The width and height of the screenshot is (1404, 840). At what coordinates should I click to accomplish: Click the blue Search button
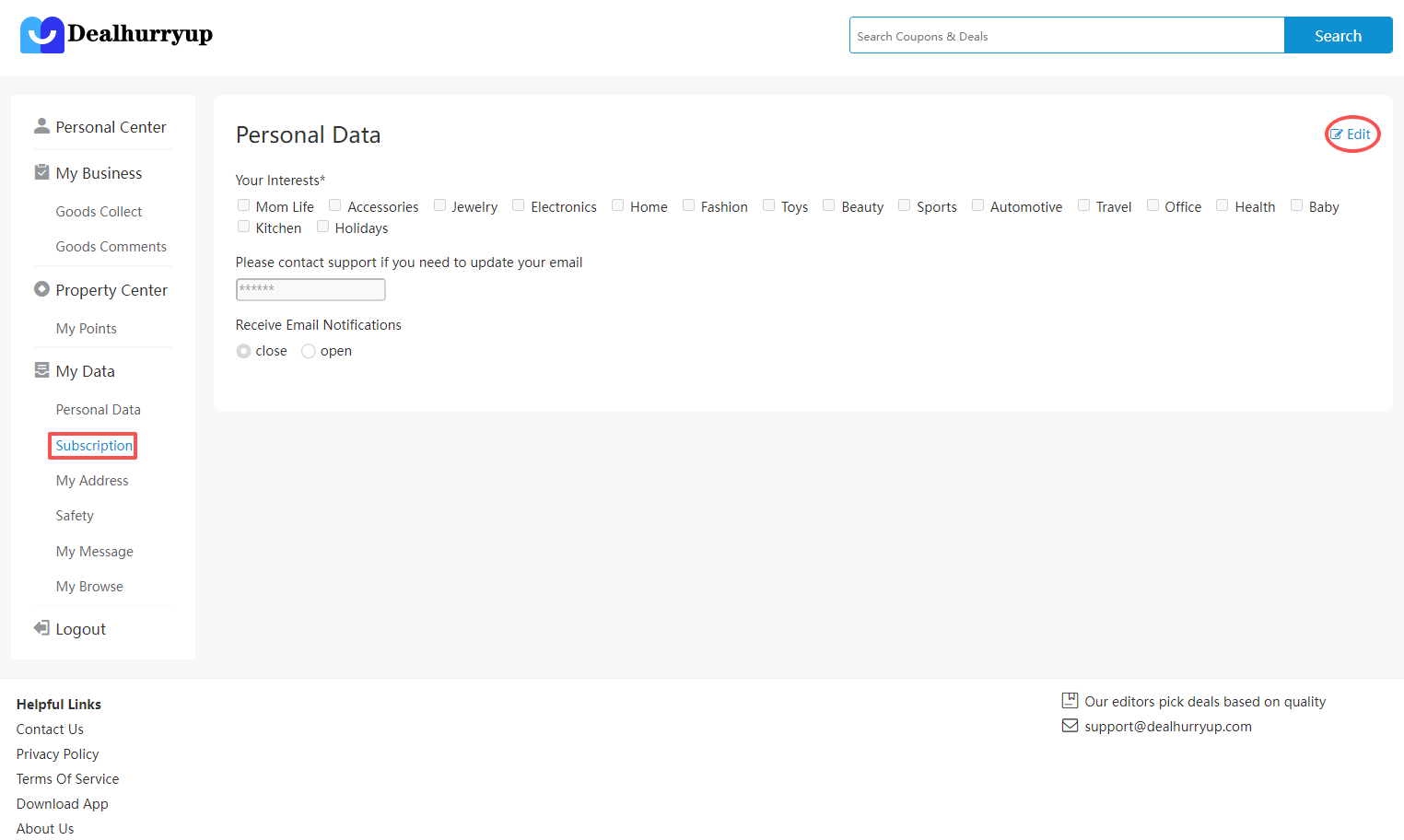[x=1338, y=35]
